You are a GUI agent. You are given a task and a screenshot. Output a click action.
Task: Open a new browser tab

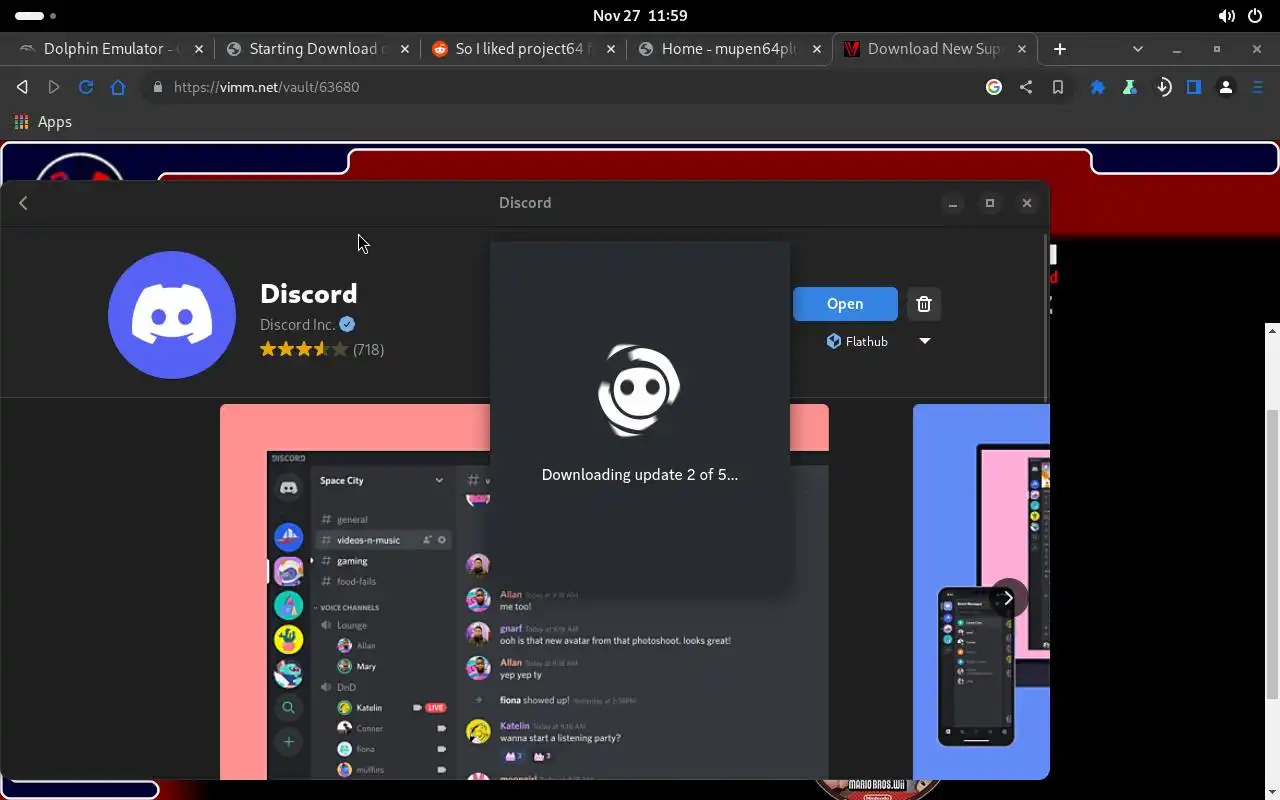pos(1060,49)
